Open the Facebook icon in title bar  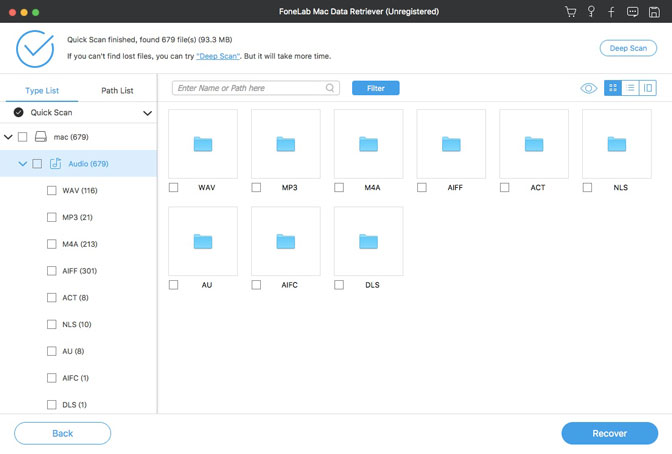coord(612,12)
